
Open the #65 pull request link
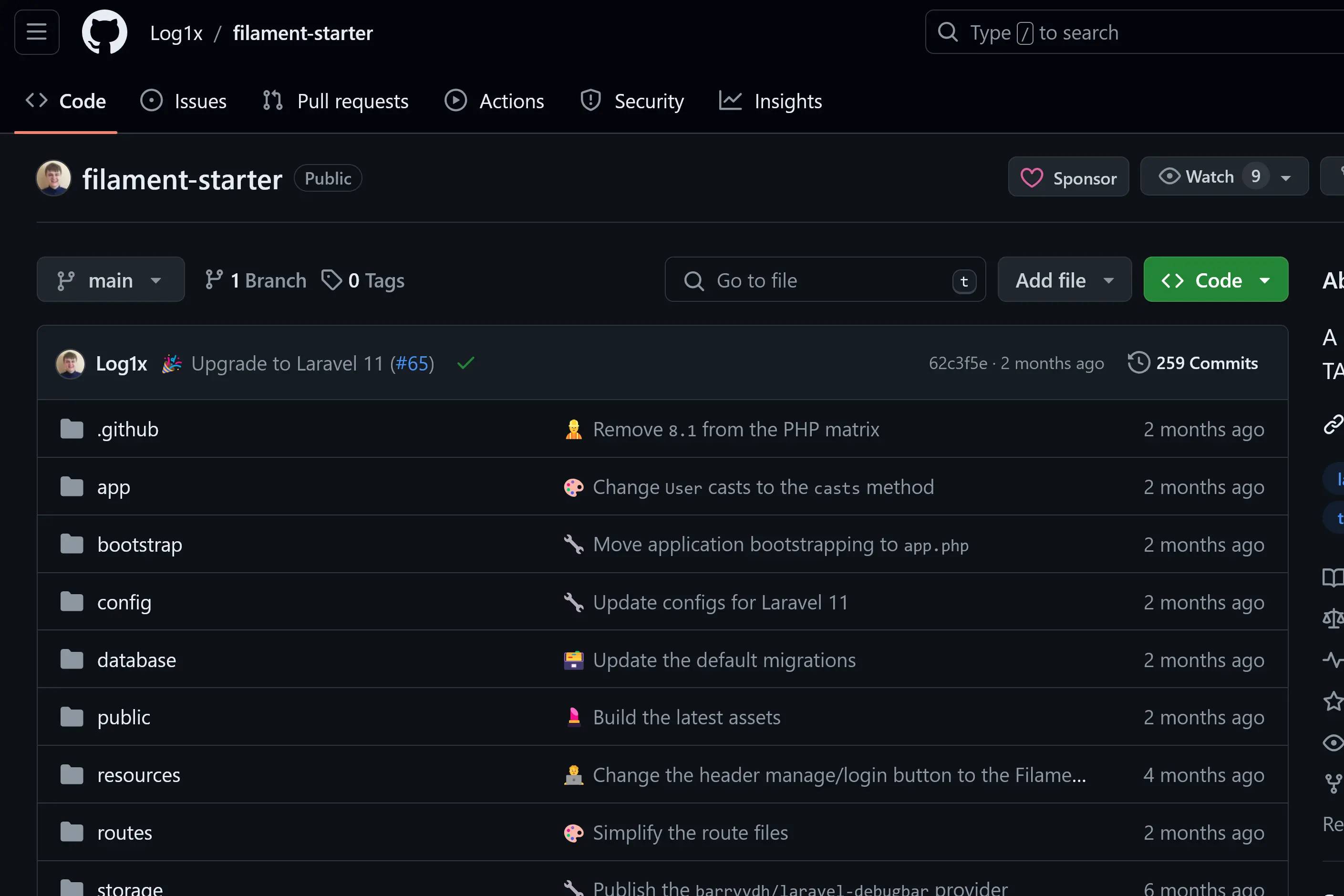(x=412, y=363)
